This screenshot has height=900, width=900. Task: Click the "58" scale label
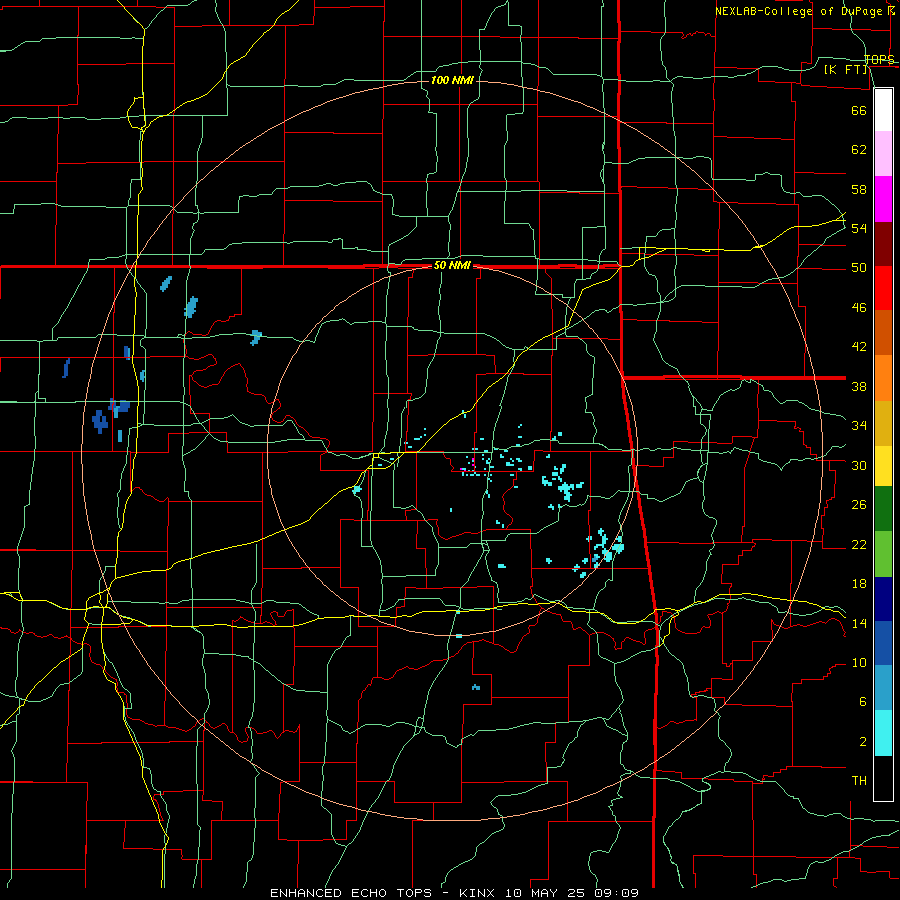[x=859, y=189]
